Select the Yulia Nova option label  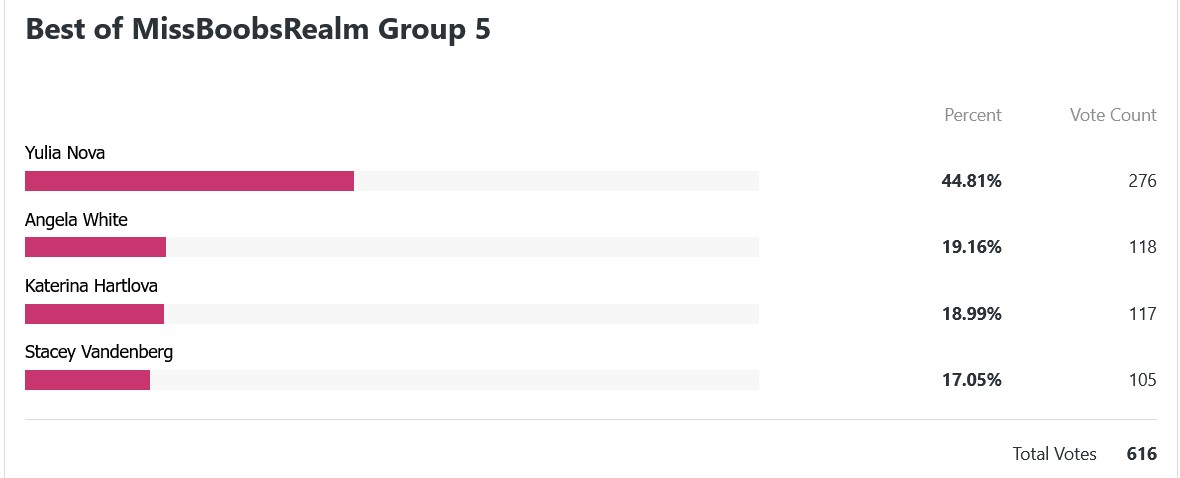click(x=65, y=153)
